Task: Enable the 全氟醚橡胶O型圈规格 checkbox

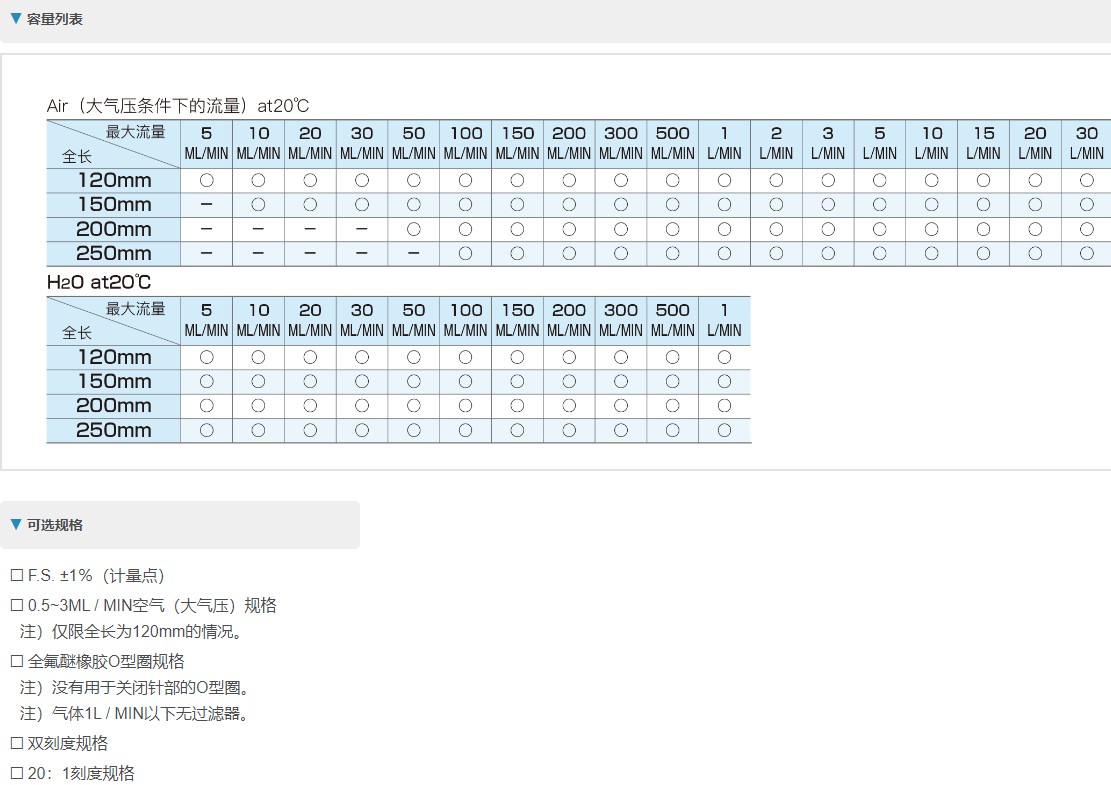Action: coord(16,662)
